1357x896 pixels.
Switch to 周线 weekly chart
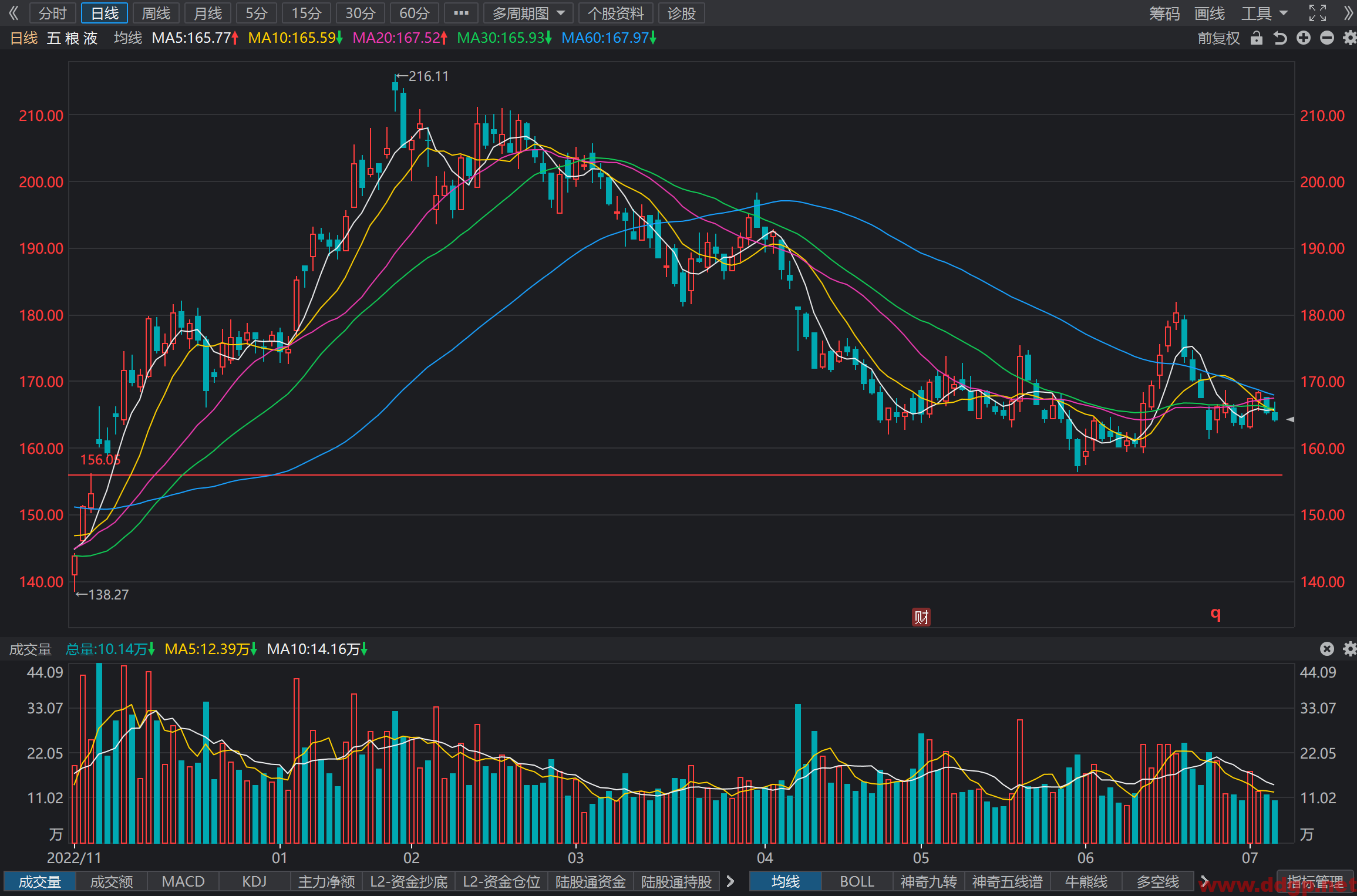point(156,13)
